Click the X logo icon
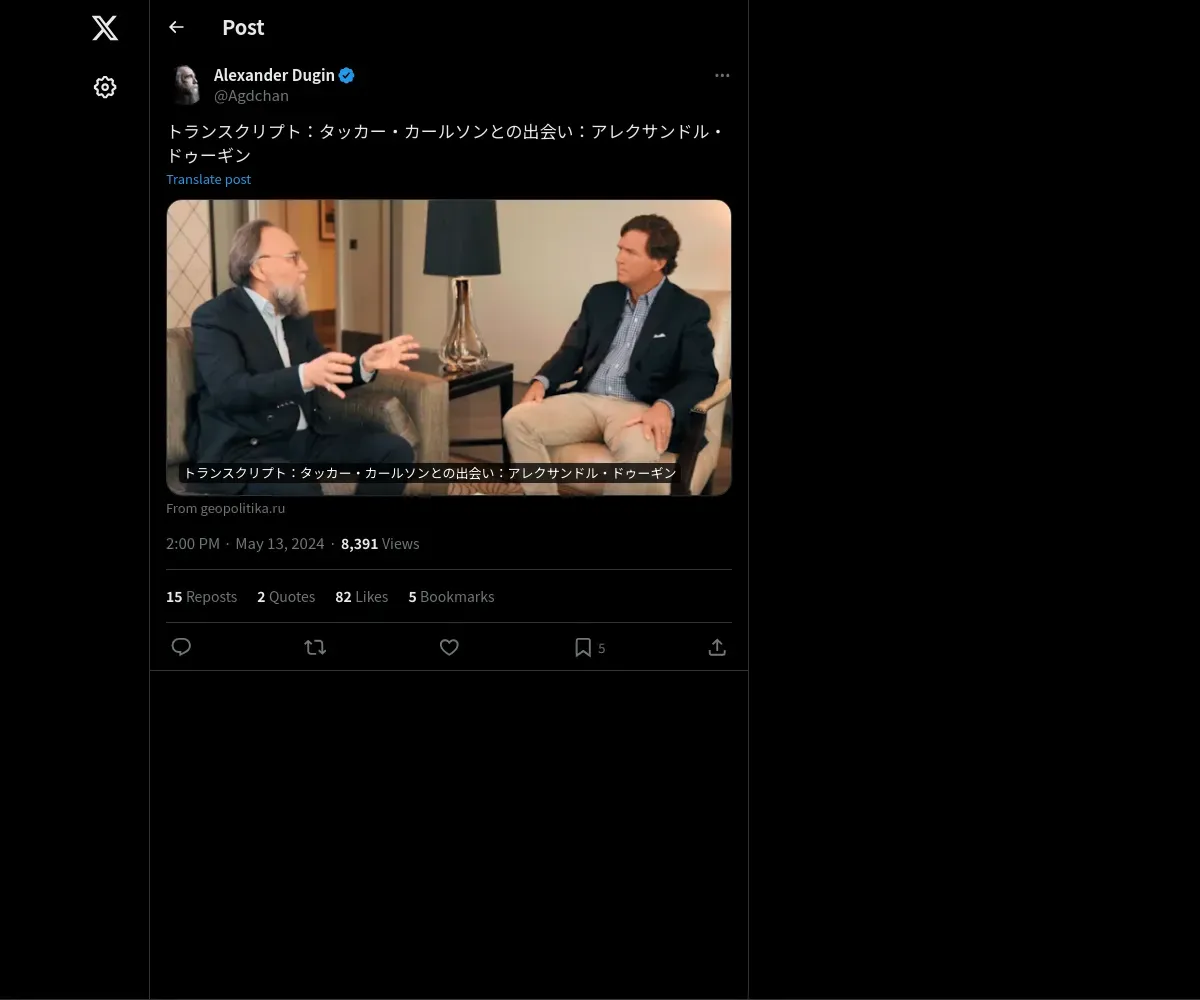This screenshot has width=1200, height=1000. coord(105,28)
